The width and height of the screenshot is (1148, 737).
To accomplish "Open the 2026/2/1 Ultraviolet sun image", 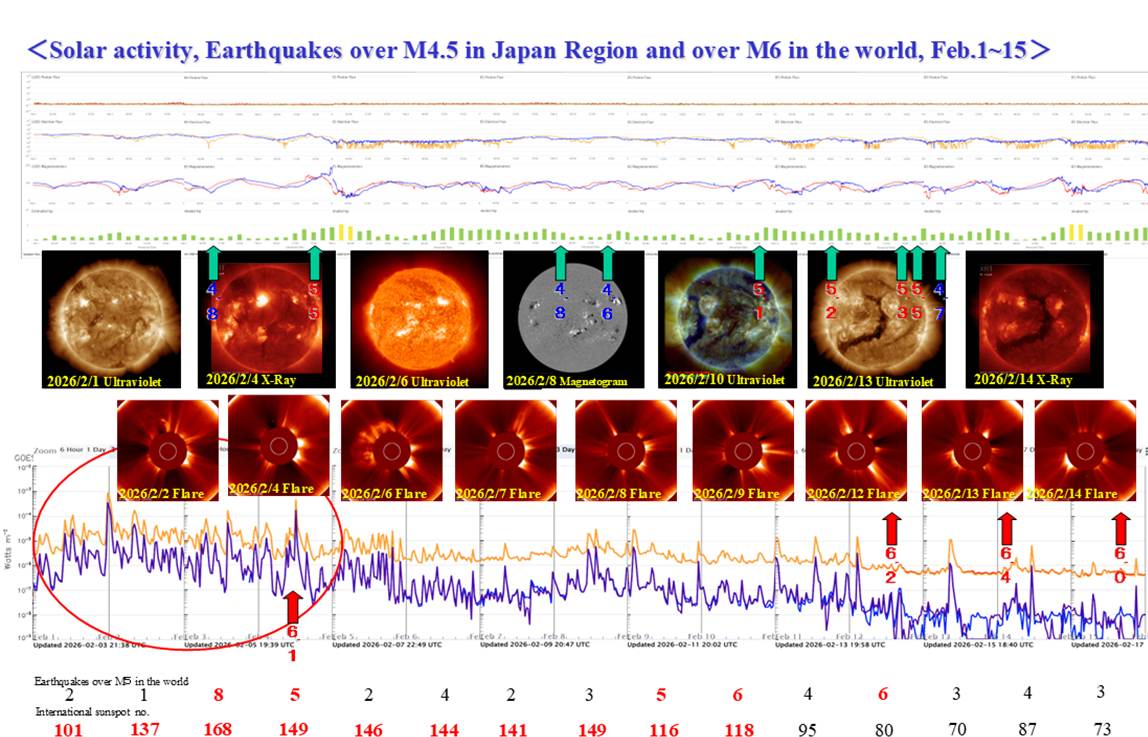I will click(x=111, y=318).
